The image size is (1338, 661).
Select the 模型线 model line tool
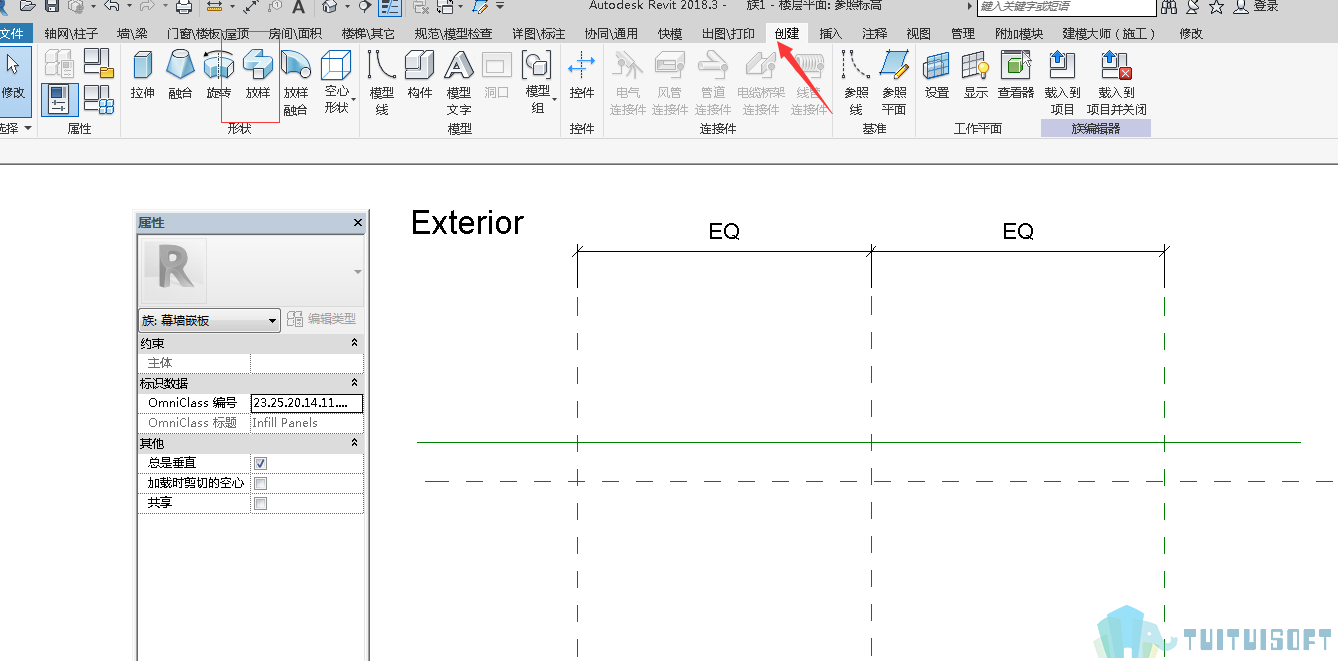click(382, 82)
